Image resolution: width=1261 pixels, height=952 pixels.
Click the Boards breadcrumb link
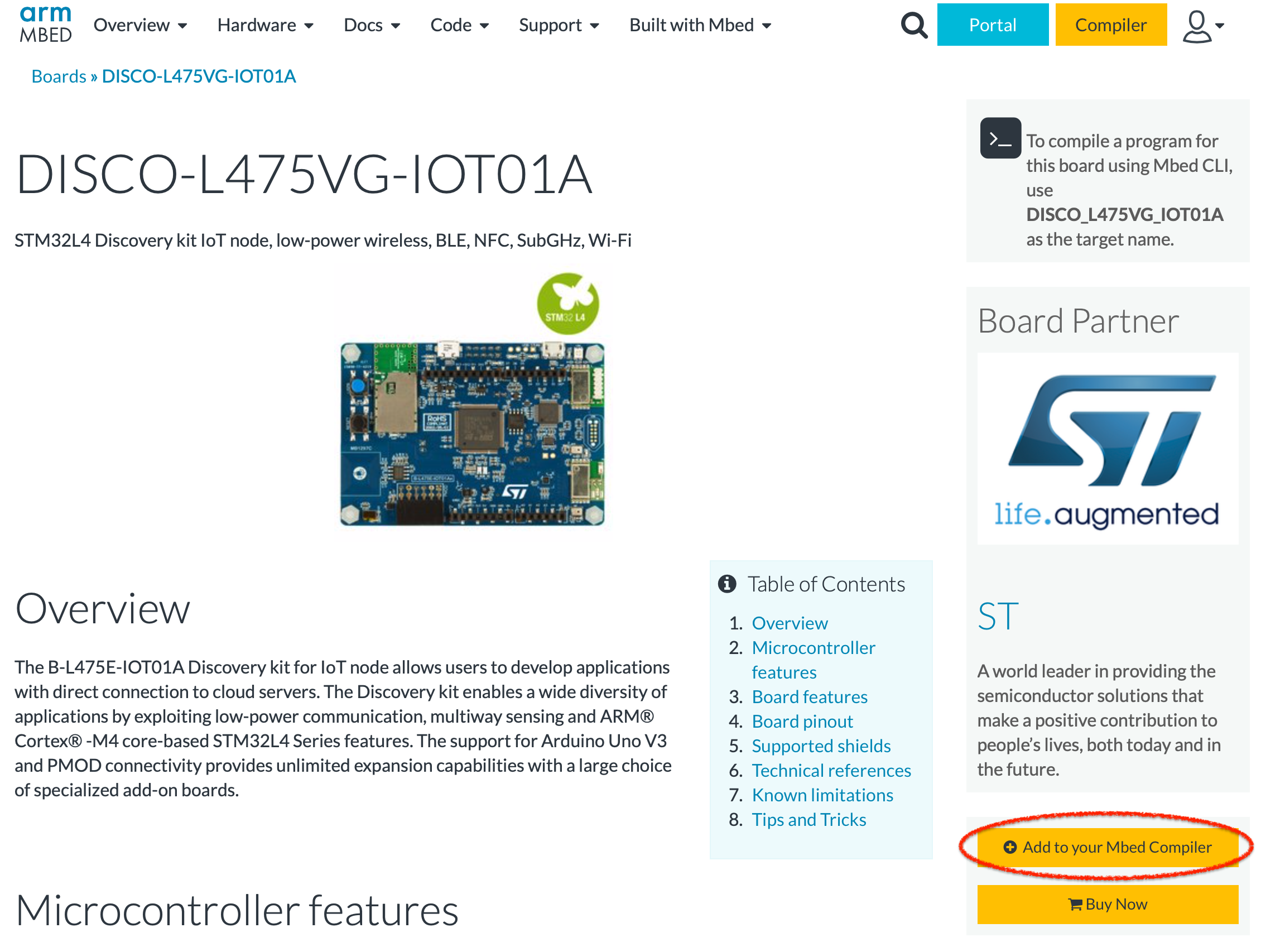point(54,75)
